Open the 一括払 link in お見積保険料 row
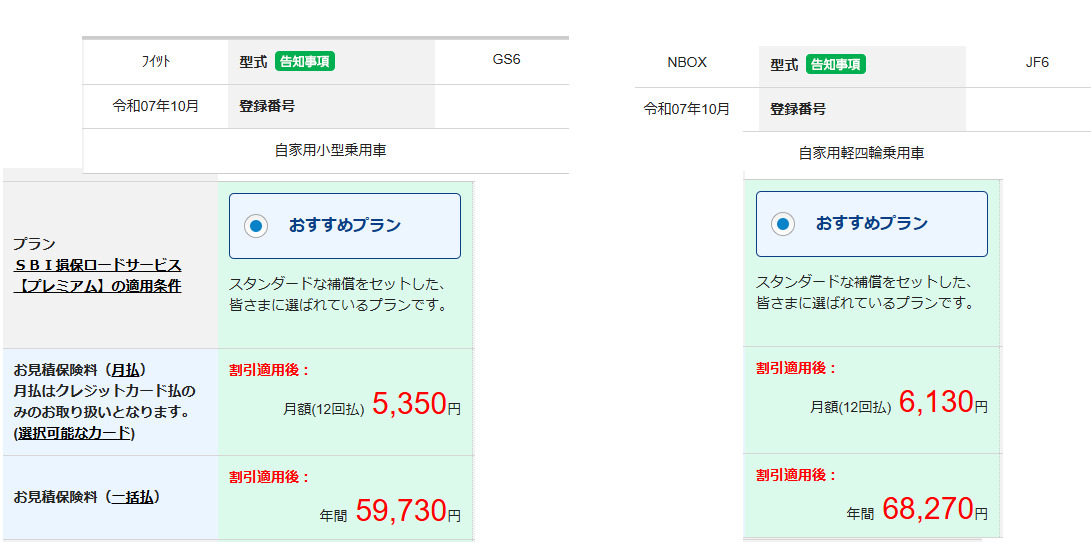 (x=132, y=497)
